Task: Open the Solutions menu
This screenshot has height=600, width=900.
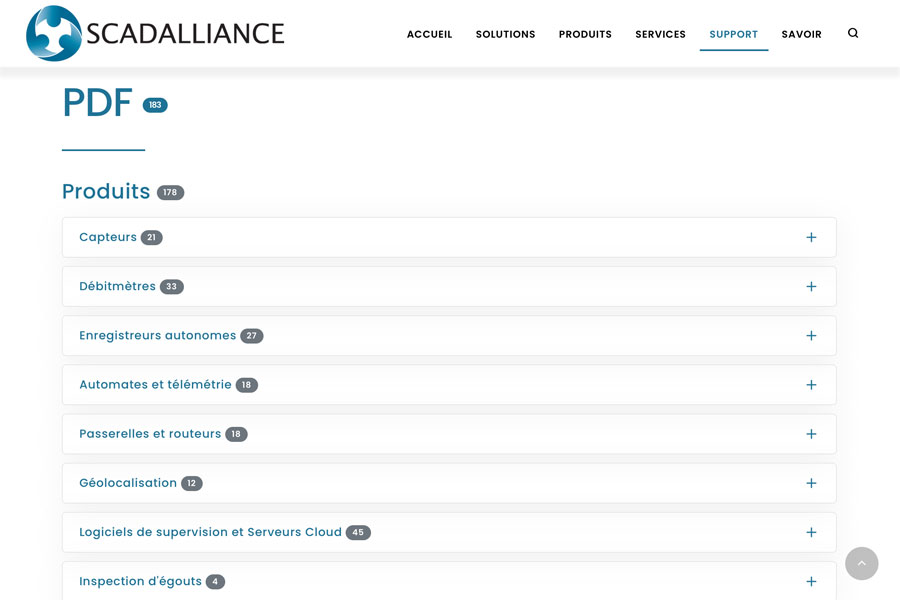Action: tap(505, 34)
